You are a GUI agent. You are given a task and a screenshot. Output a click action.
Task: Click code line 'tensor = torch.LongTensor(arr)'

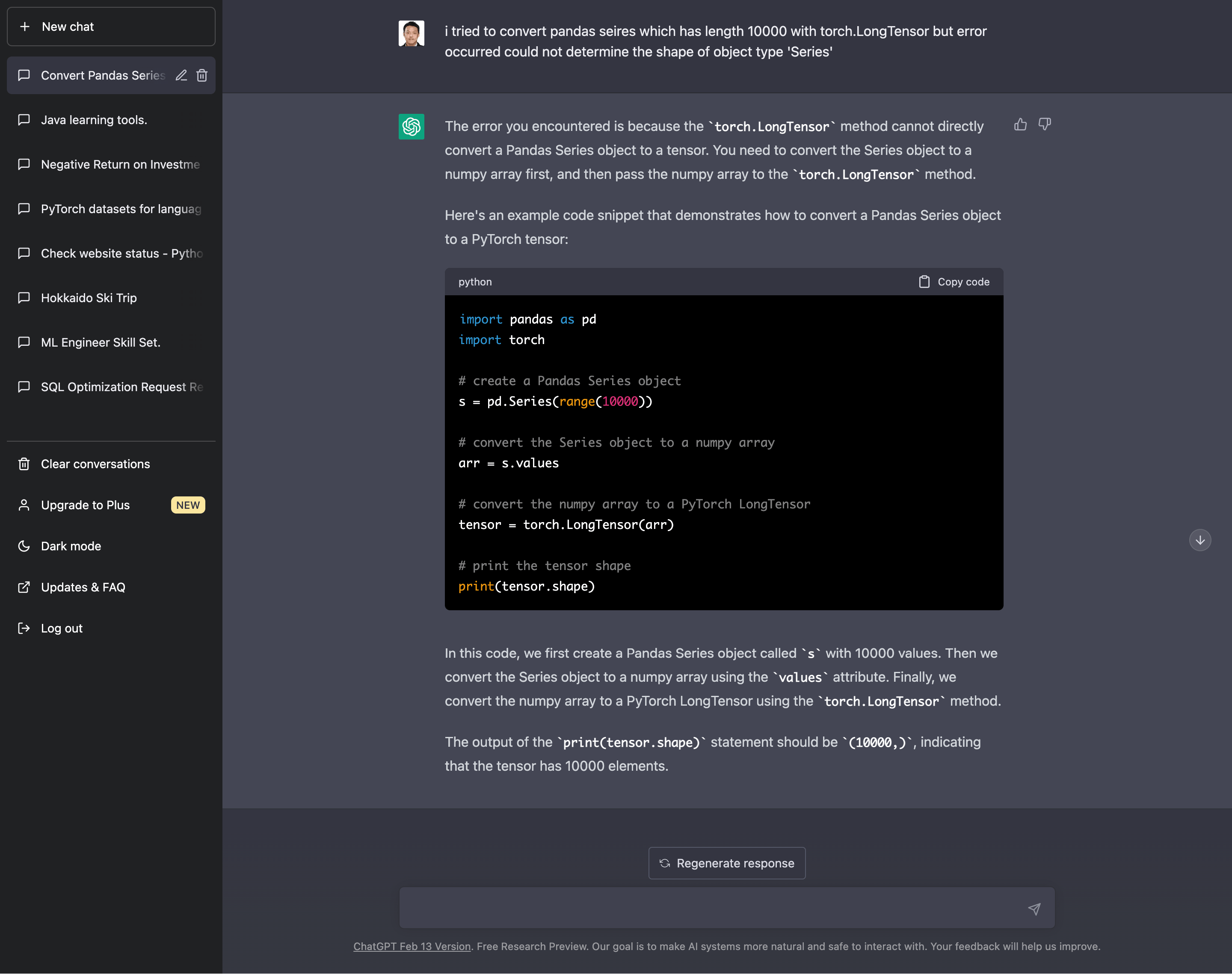click(x=566, y=525)
